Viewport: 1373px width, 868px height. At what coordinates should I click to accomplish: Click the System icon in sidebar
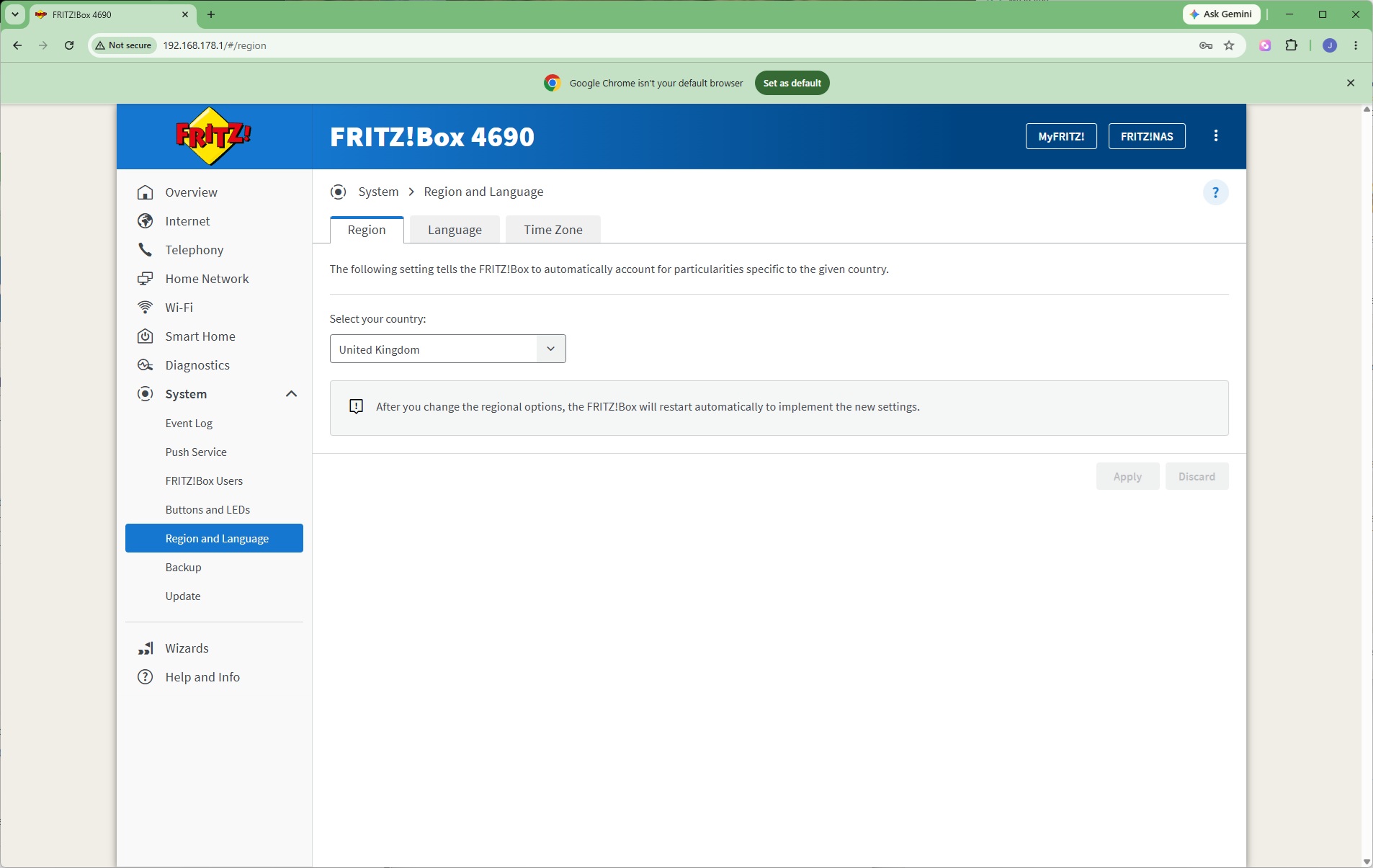click(146, 394)
